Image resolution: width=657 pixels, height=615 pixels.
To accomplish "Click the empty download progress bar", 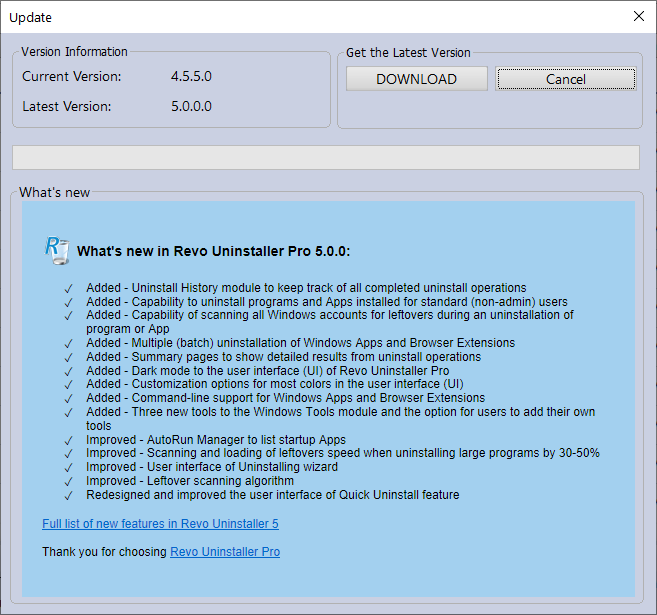I will pyautogui.click(x=326, y=158).
